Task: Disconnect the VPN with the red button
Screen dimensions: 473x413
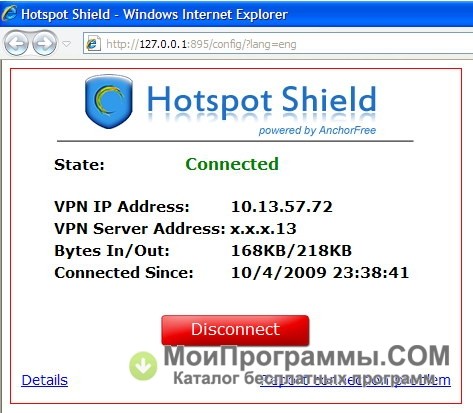Action: coord(235,330)
